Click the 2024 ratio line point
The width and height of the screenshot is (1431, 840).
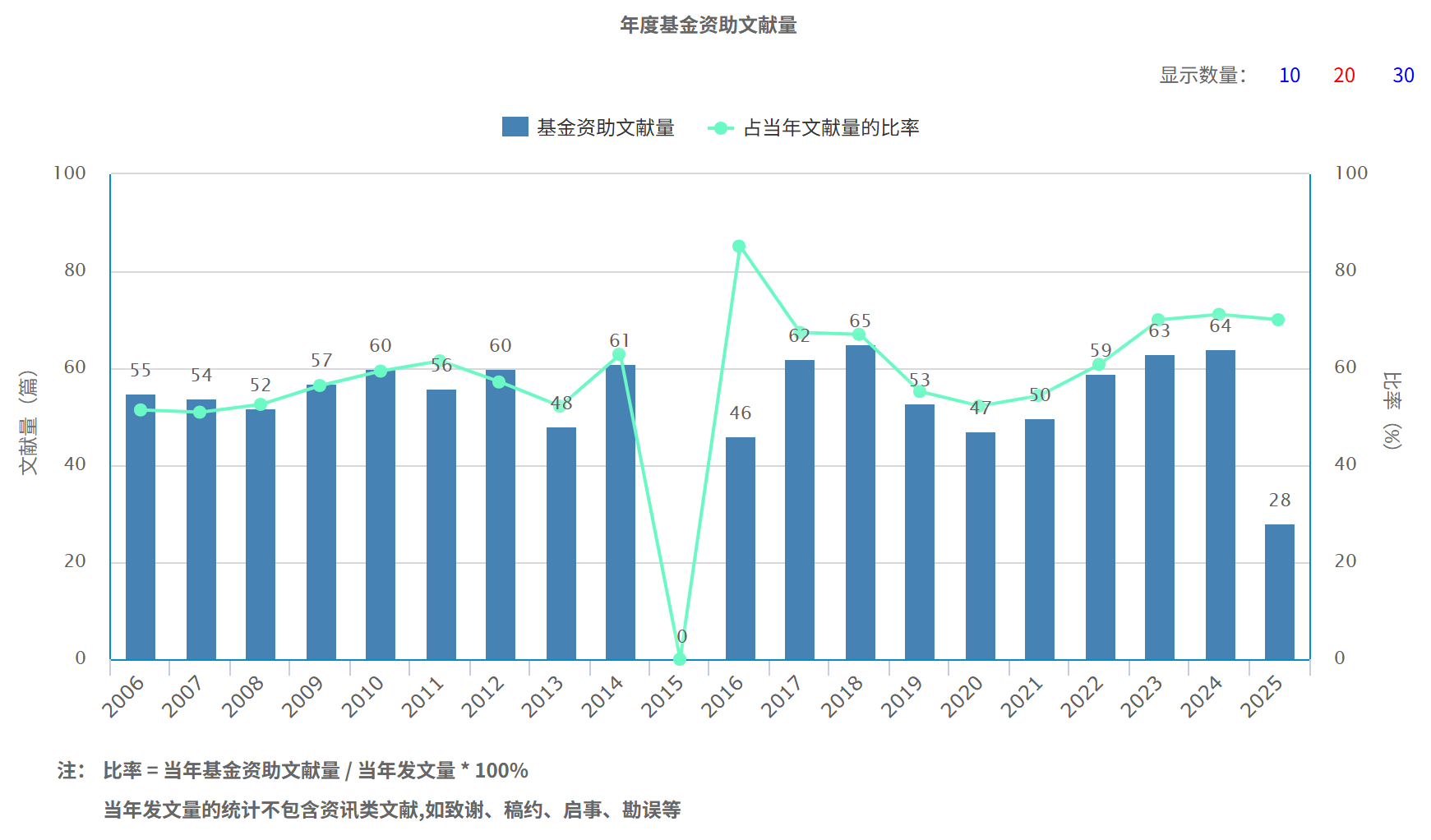1219,315
